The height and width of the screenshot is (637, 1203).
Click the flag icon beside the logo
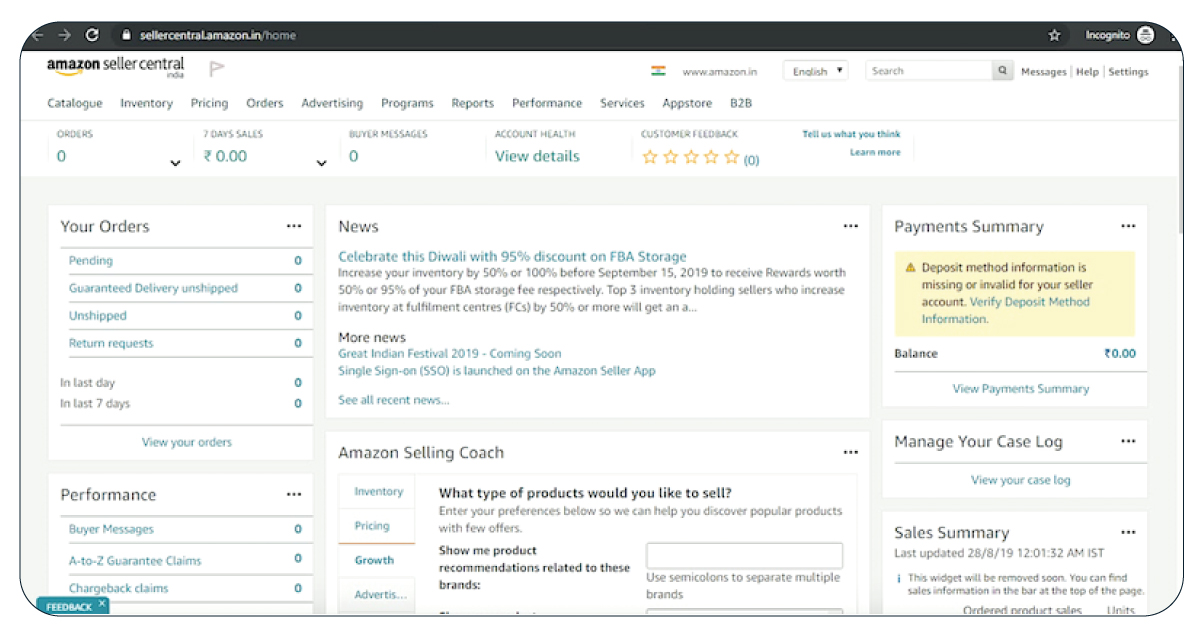[217, 69]
